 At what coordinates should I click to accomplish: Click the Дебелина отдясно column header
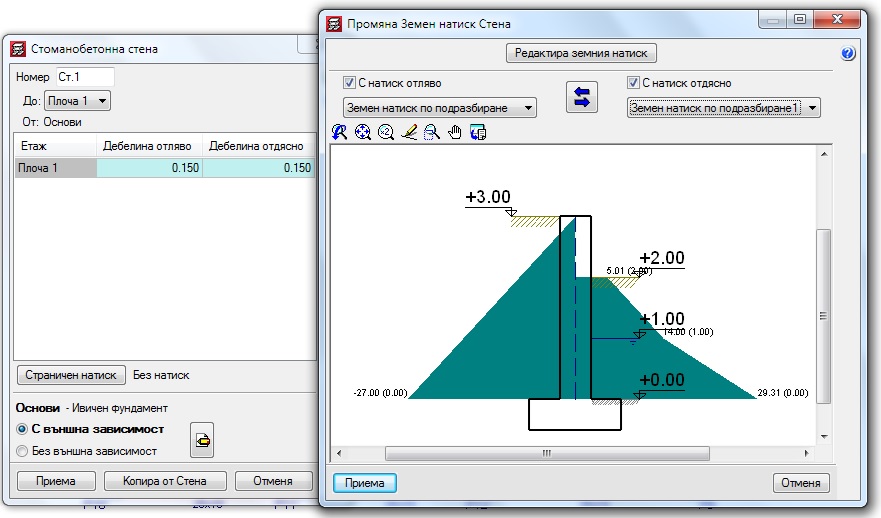258,146
